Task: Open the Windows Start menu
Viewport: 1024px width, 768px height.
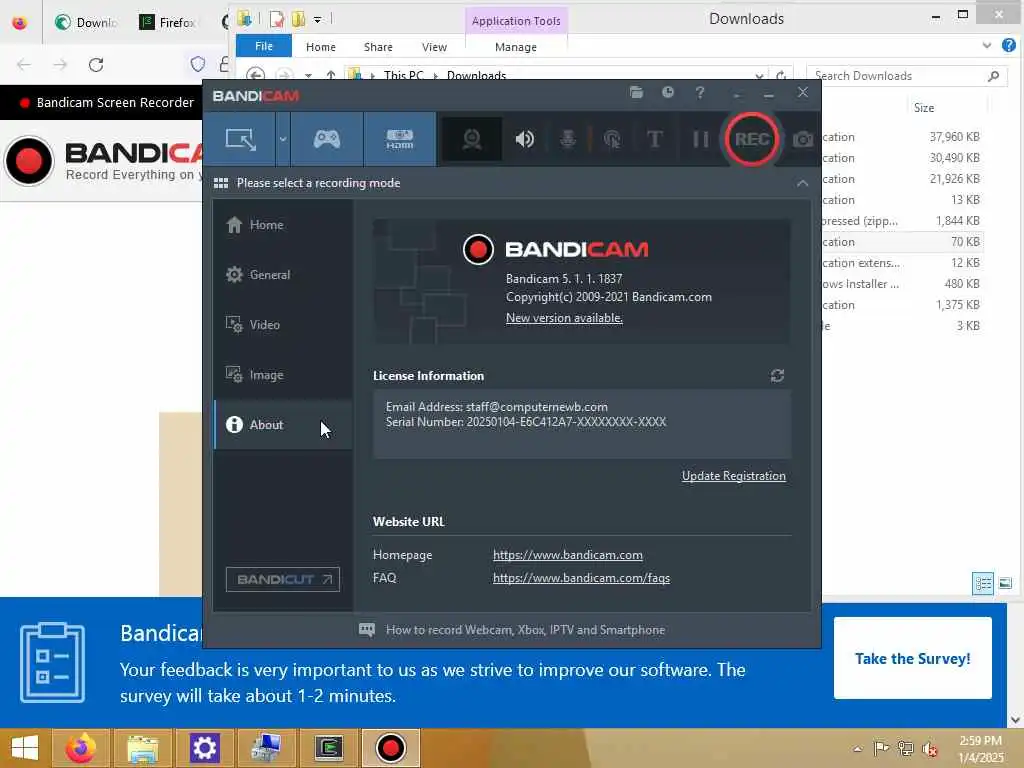Action: click(x=25, y=748)
